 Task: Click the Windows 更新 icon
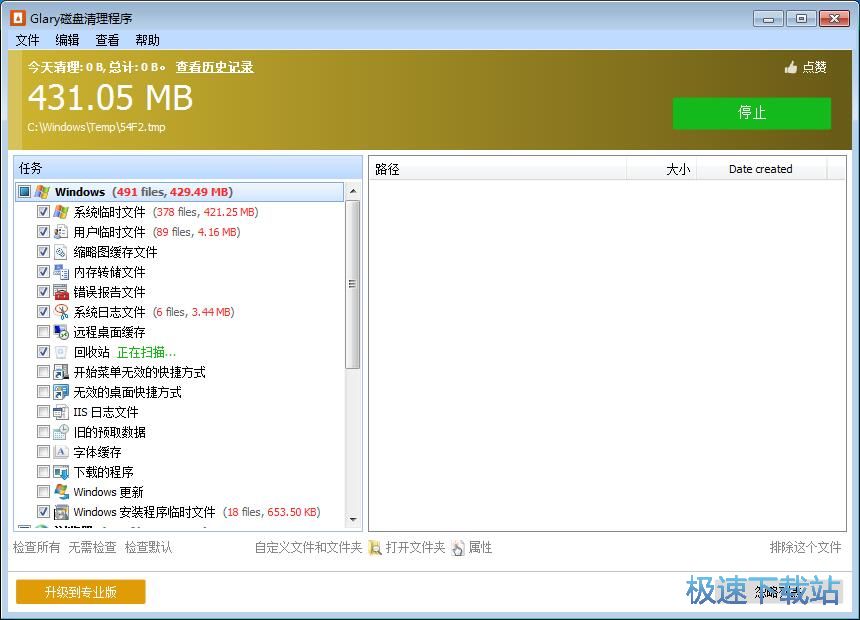click(61, 492)
